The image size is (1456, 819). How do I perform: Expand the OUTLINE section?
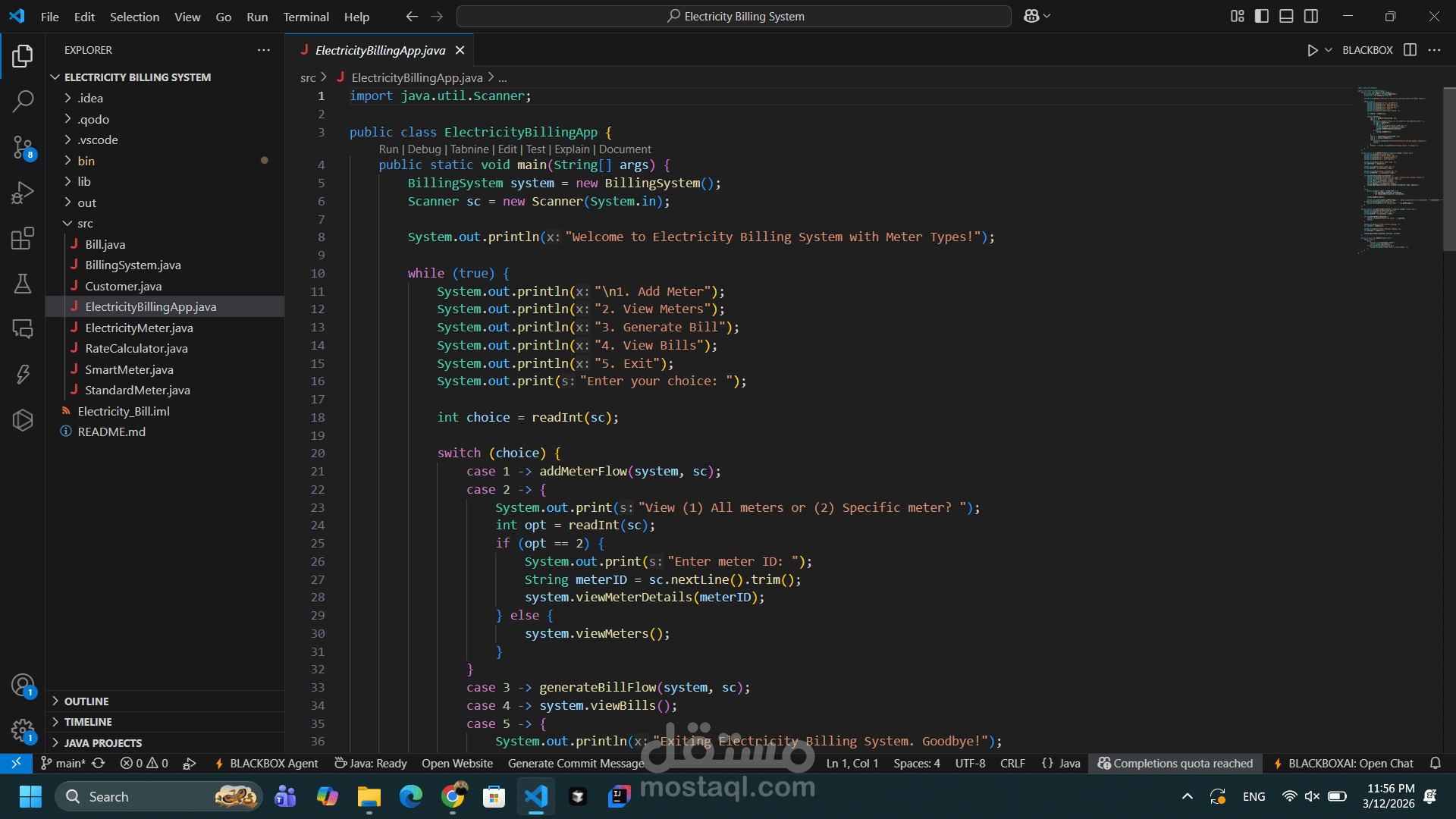coord(86,701)
